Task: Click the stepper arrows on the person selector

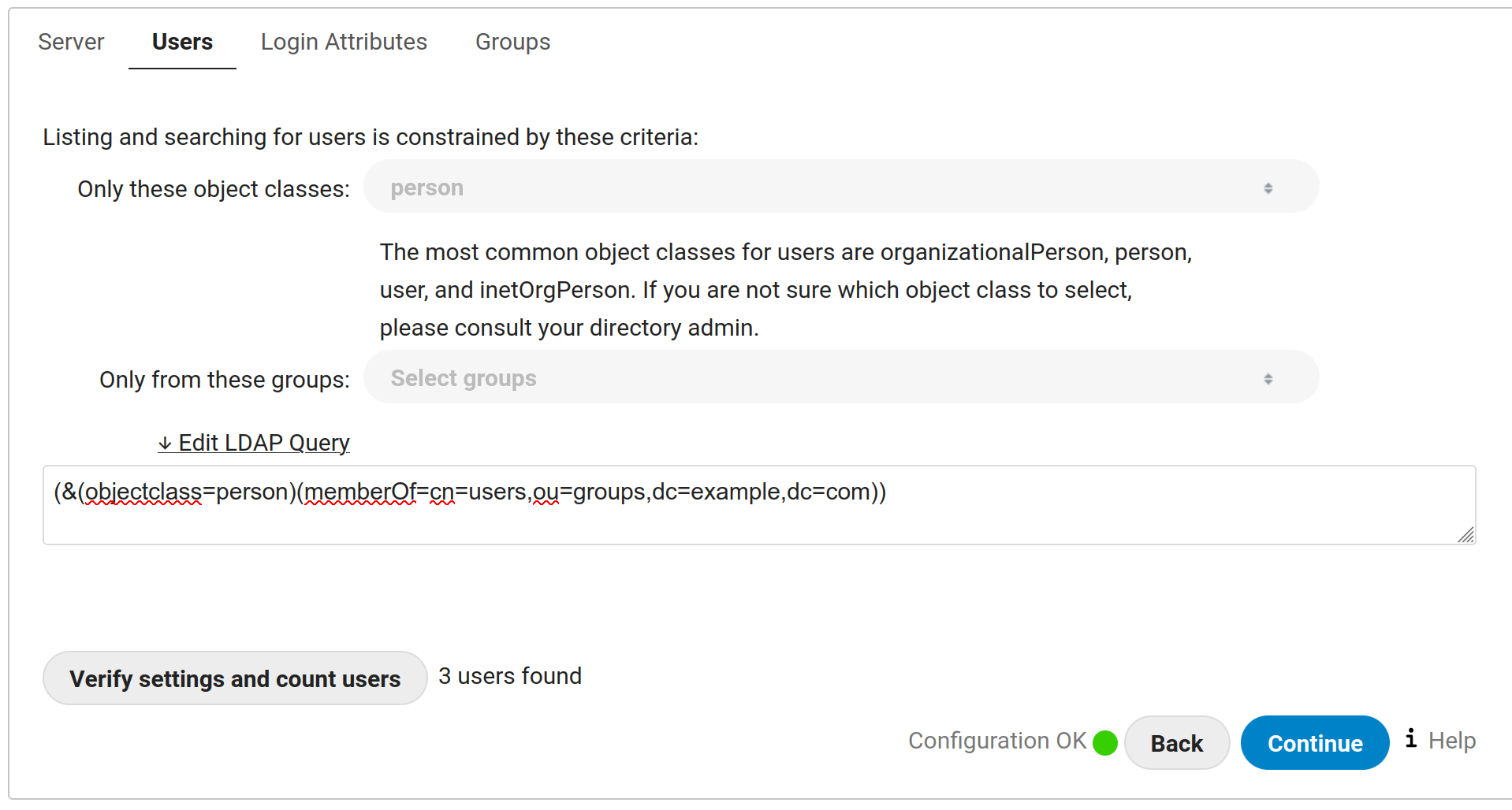Action: coord(1268,187)
